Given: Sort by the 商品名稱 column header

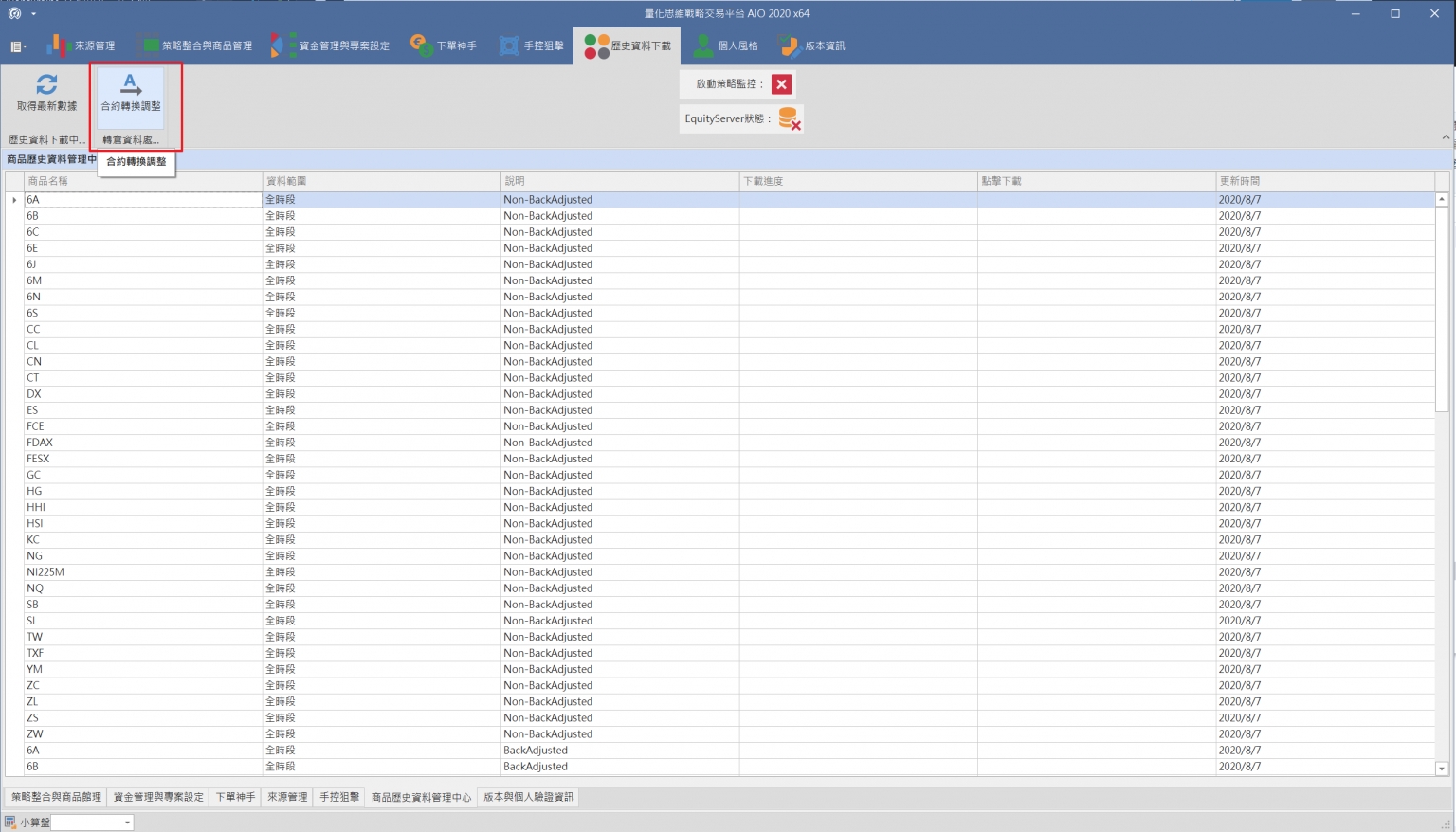Looking at the screenshot, I should click(142, 181).
